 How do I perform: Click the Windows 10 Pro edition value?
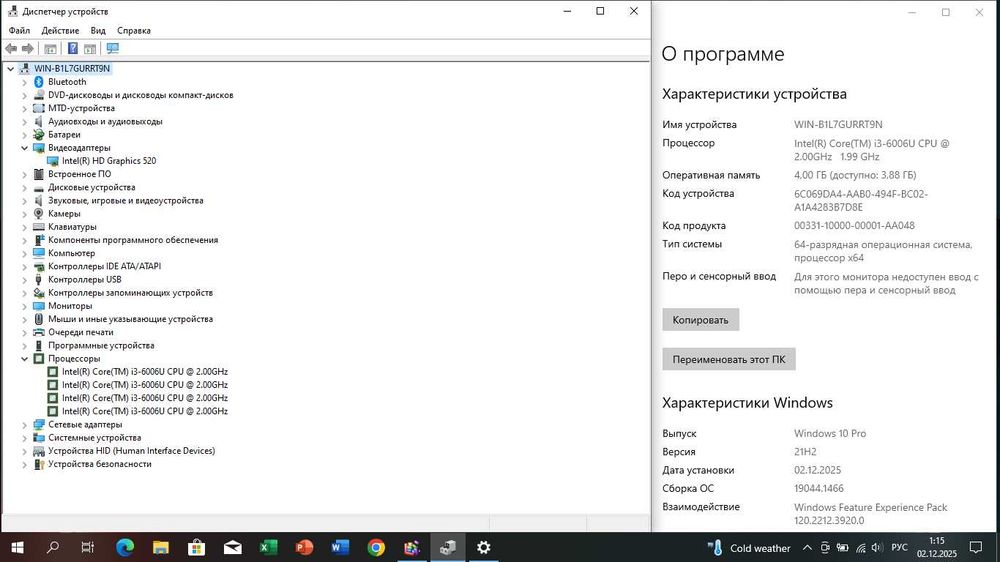[x=830, y=433]
